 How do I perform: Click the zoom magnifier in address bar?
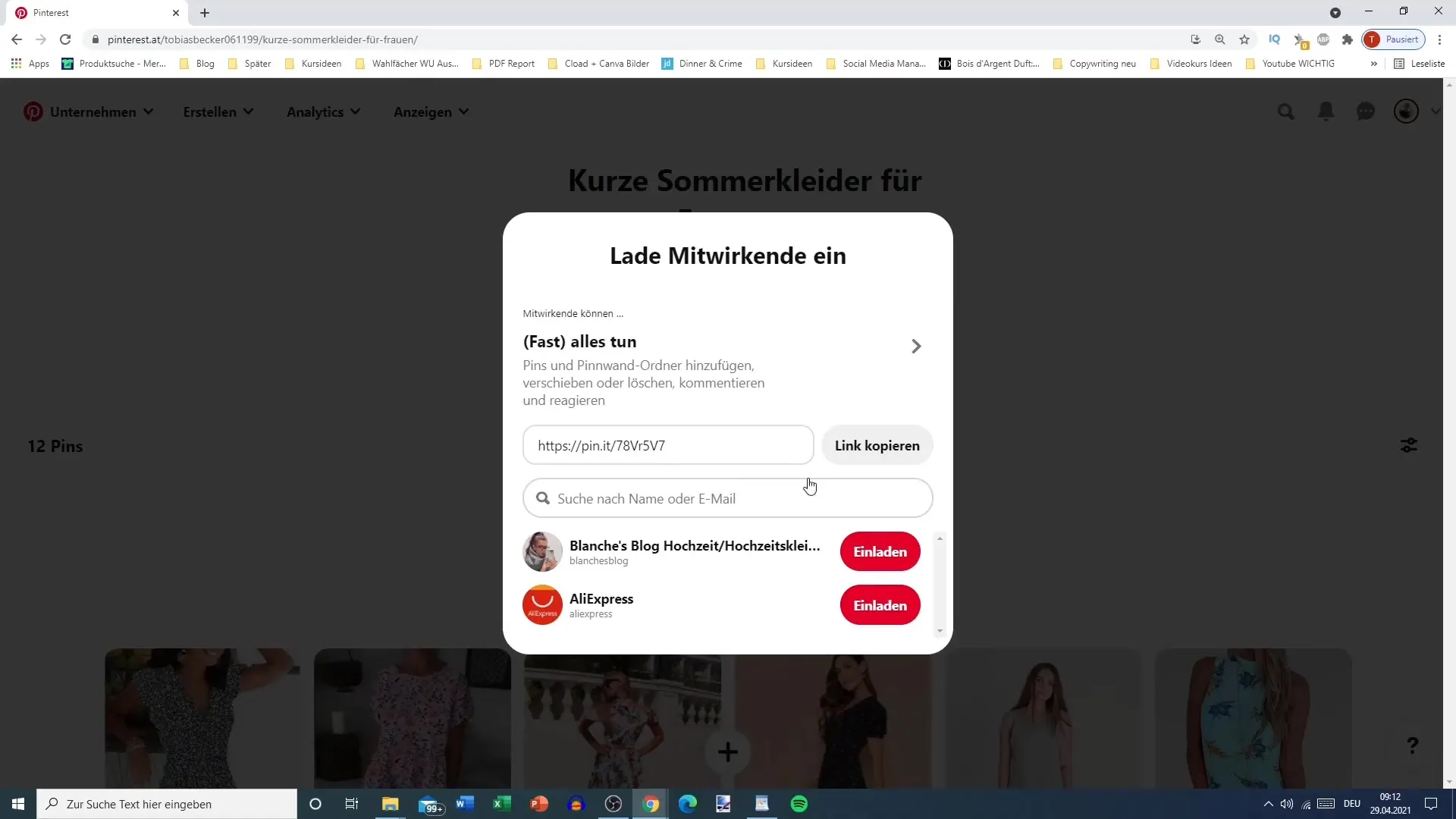[1220, 39]
